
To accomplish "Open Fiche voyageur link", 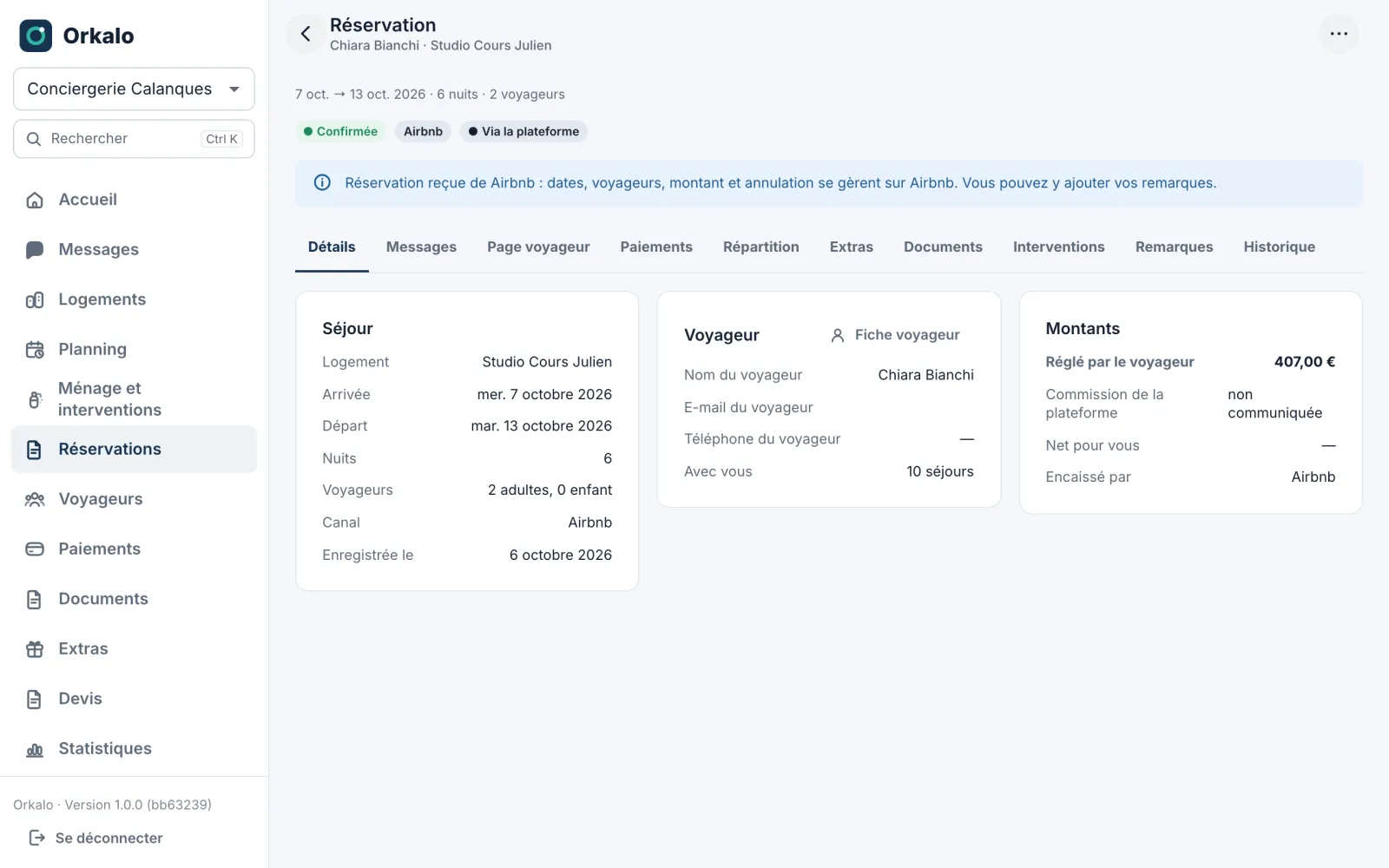I will (x=895, y=335).
